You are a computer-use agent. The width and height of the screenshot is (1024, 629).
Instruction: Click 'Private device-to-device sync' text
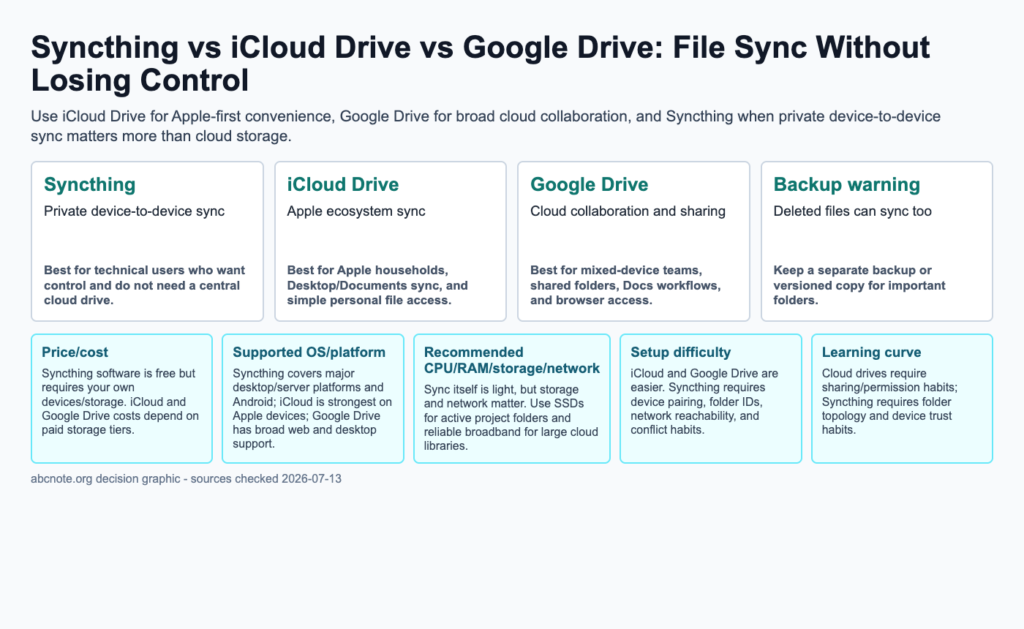pos(134,211)
